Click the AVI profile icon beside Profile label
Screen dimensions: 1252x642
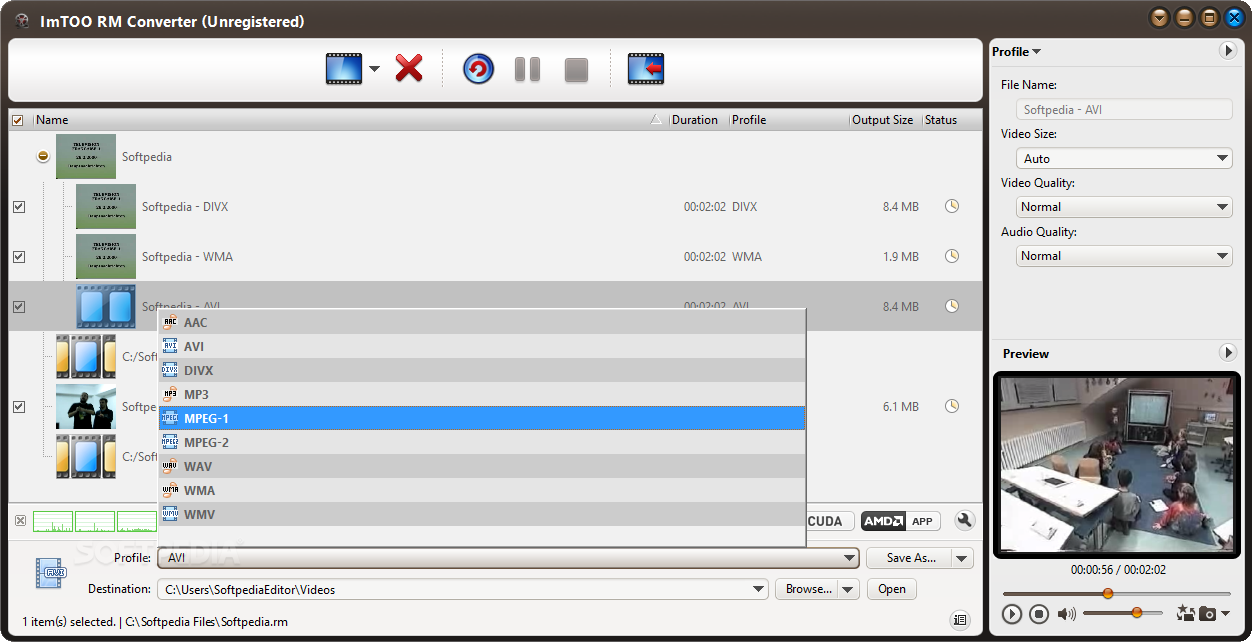50,572
